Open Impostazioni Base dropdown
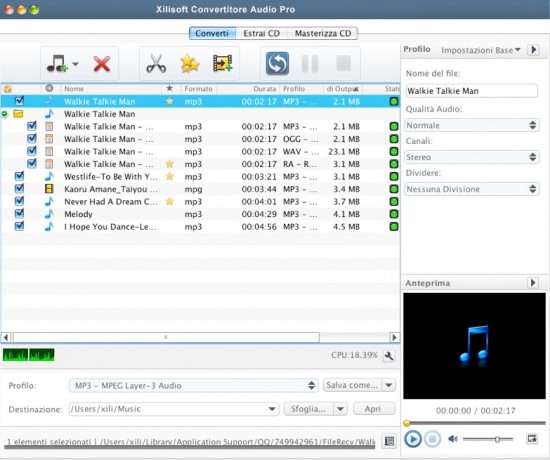This screenshot has height=460, width=550. (481, 50)
